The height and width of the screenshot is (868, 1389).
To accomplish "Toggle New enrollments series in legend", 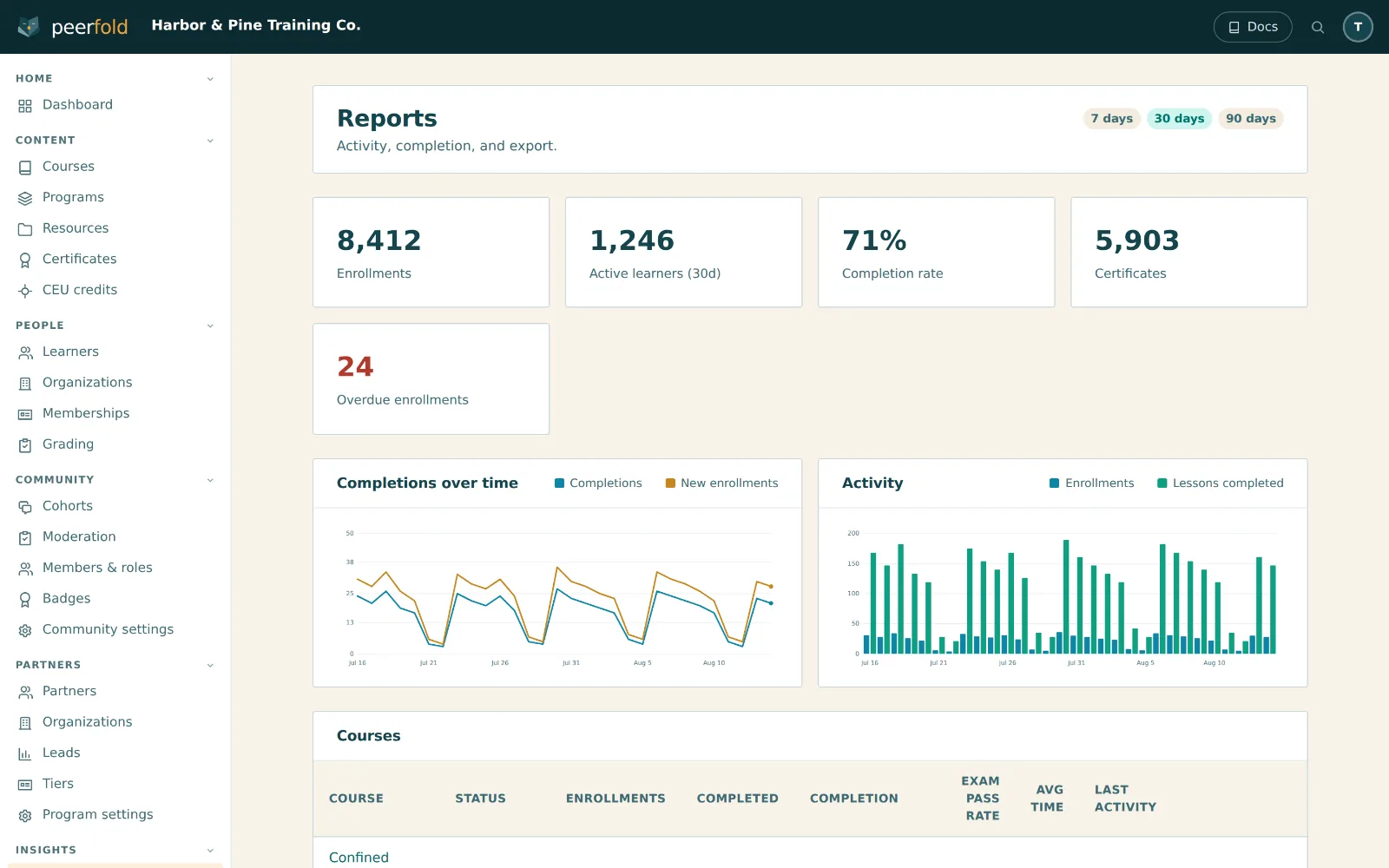I will tap(721, 483).
